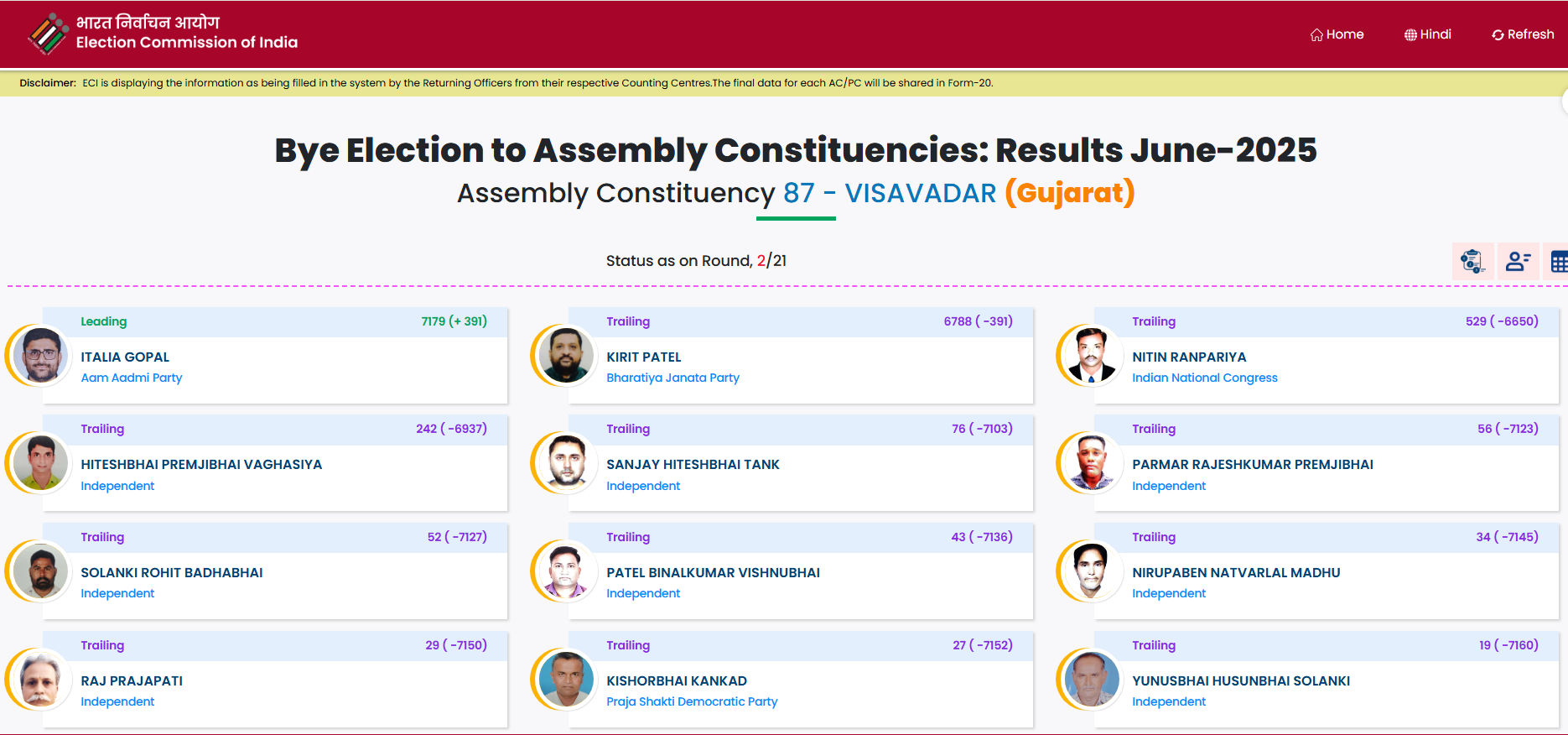
Task: Click the Home house icon
Action: 1316,35
